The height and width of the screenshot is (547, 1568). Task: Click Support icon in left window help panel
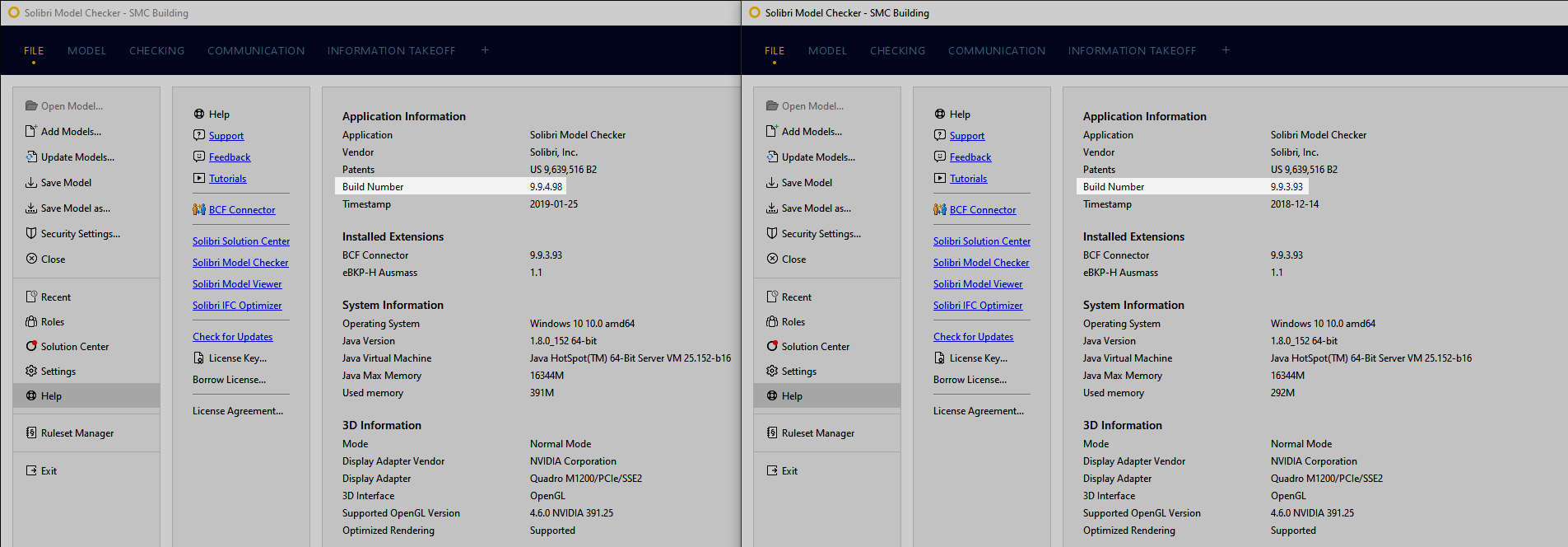tap(199, 135)
